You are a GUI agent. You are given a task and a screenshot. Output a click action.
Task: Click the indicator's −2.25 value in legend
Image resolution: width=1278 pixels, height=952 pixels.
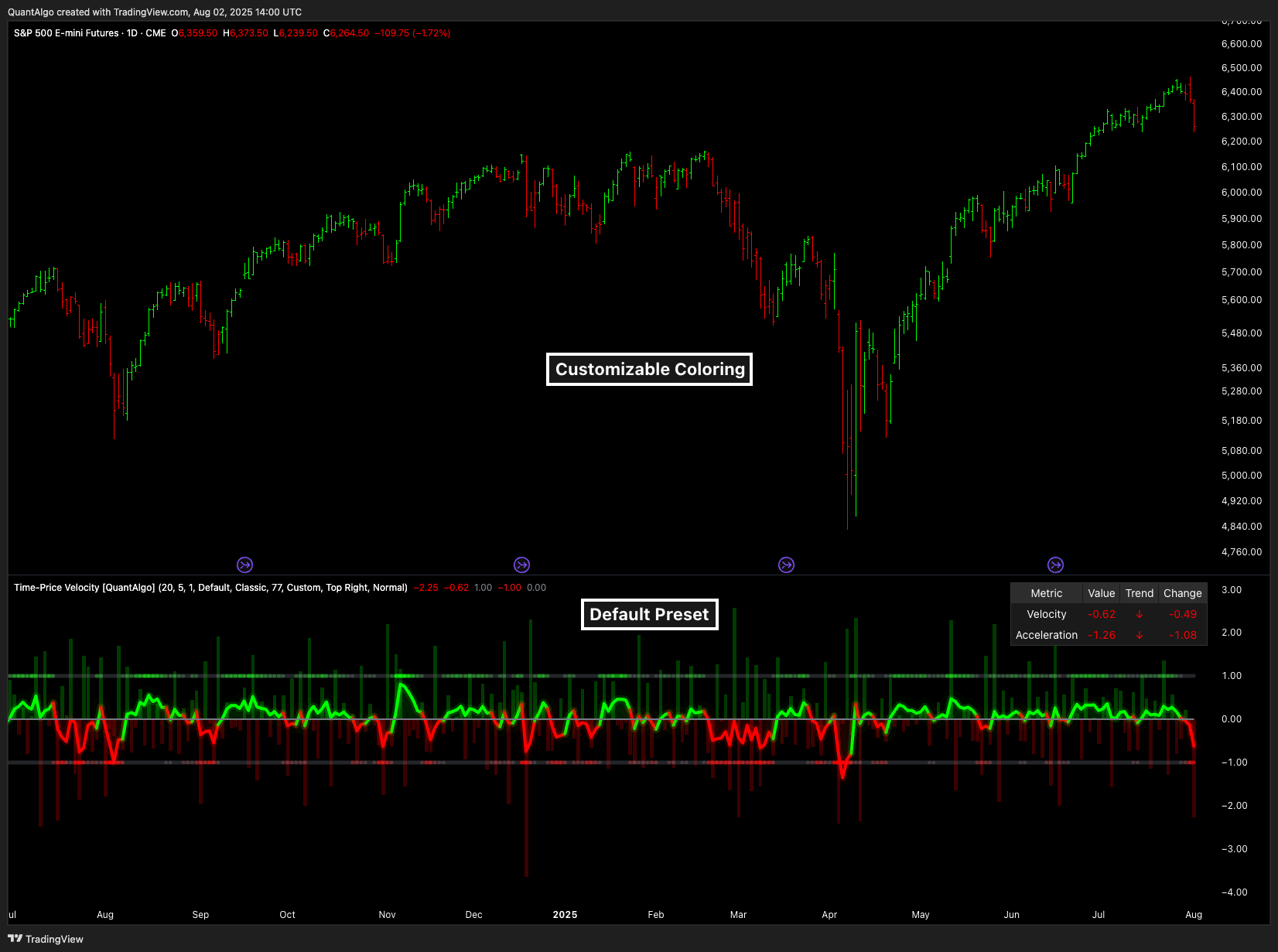click(426, 588)
